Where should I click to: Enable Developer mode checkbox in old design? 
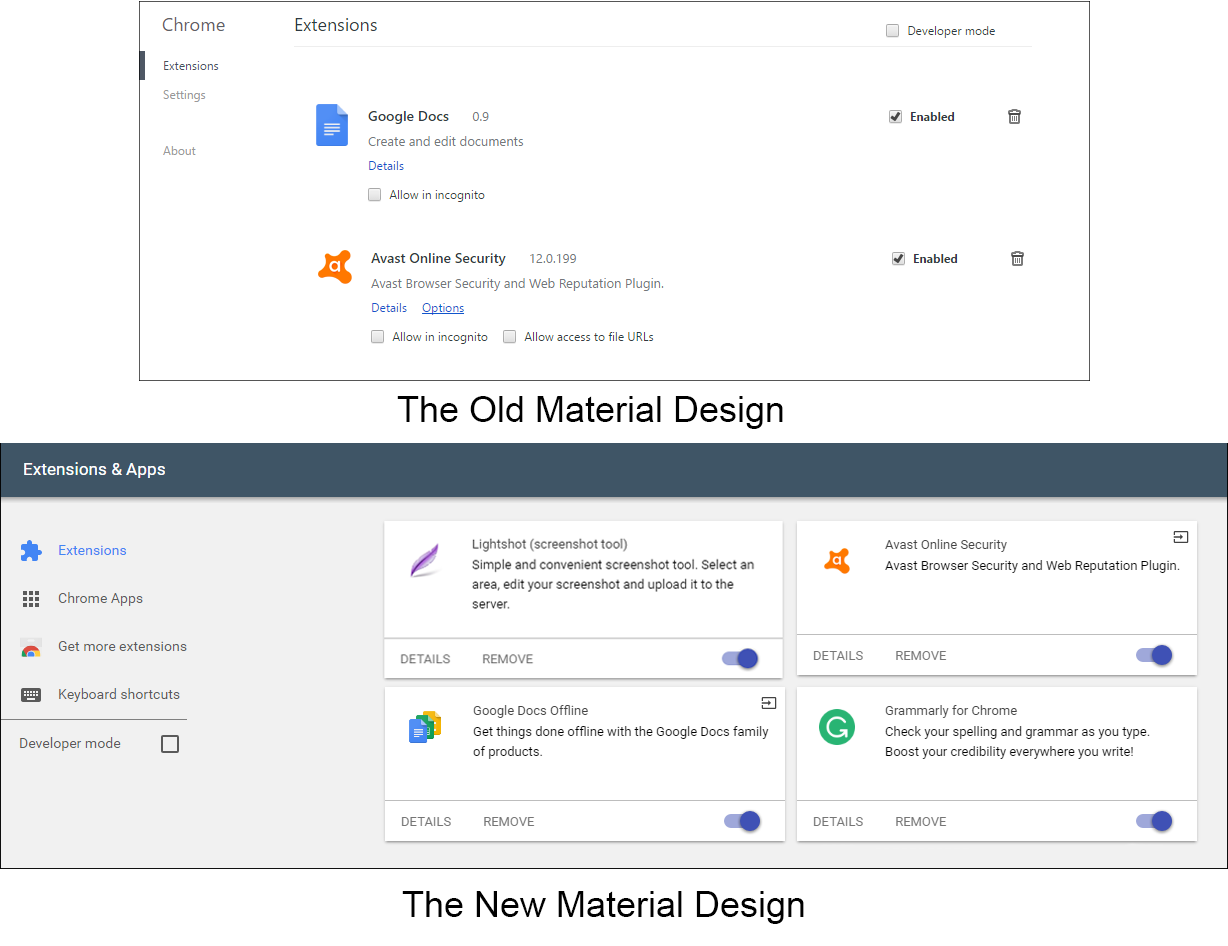tap(892, 31)
